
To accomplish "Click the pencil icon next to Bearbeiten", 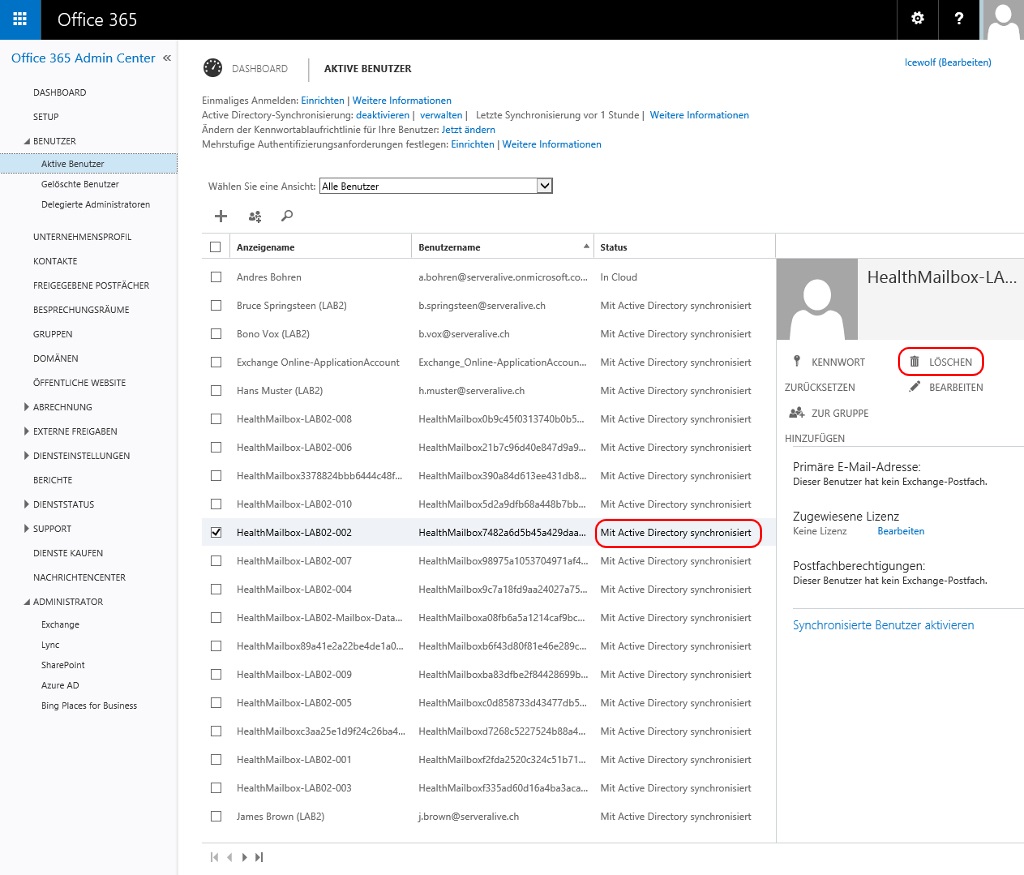I will click(x=914, y=387).
